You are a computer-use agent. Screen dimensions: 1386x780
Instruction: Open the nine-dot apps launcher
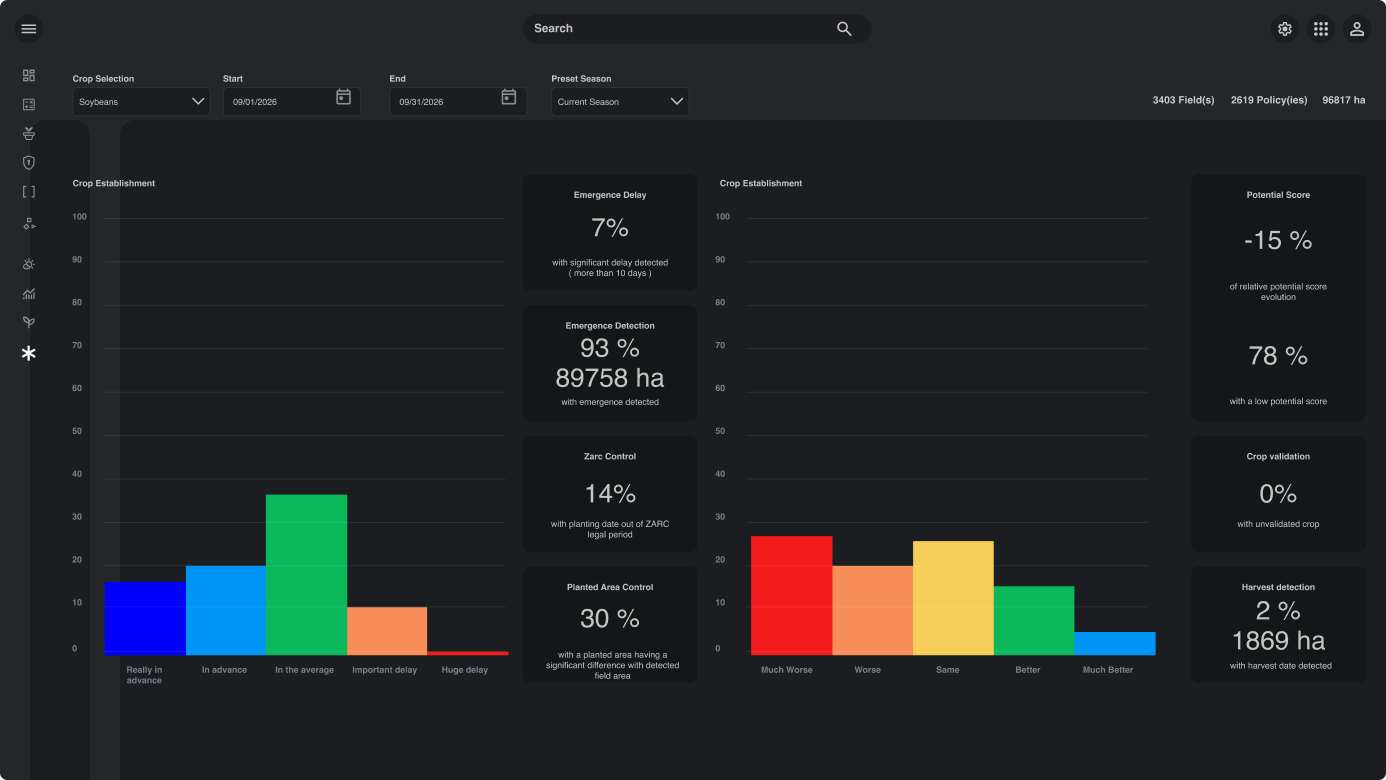(x=1321, y=29)
